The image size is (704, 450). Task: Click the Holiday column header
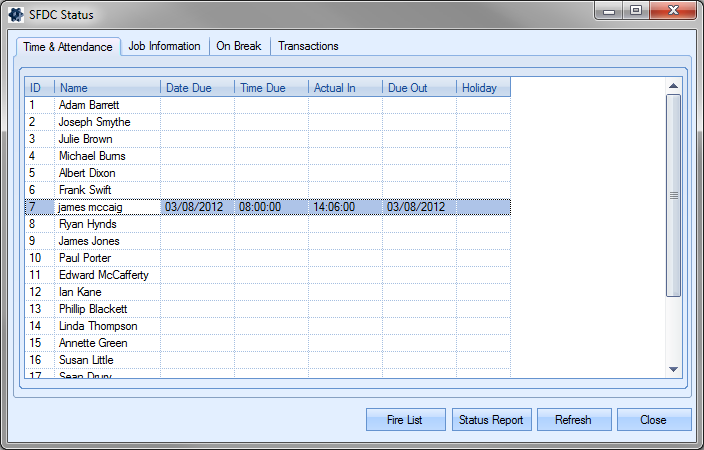[x=484, y=88]
